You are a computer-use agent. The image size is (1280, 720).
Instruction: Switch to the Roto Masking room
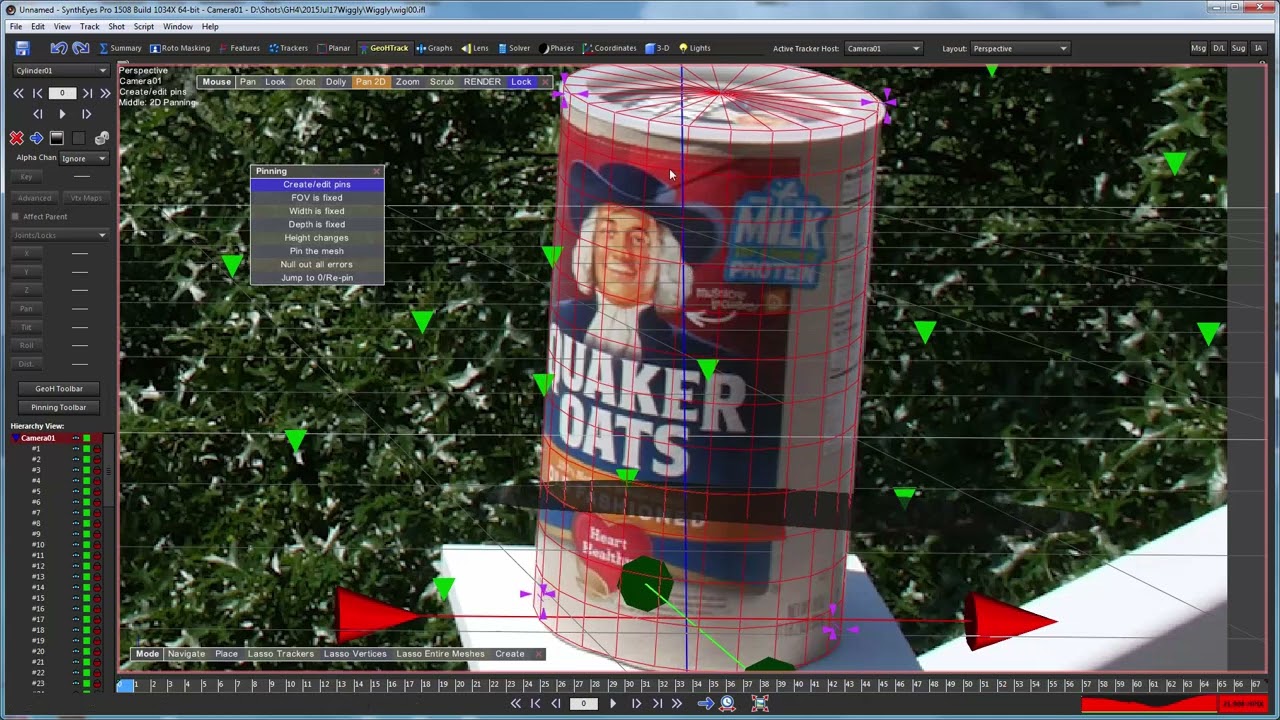pyautogui.click(x=180, y=48)
